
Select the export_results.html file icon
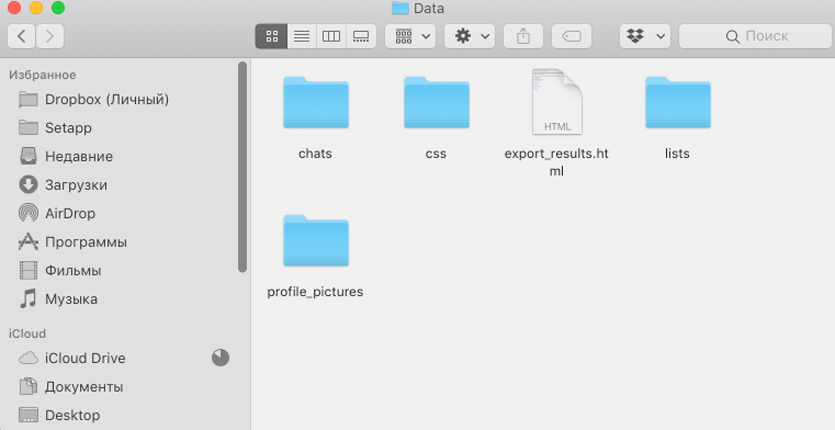point(557,101)
